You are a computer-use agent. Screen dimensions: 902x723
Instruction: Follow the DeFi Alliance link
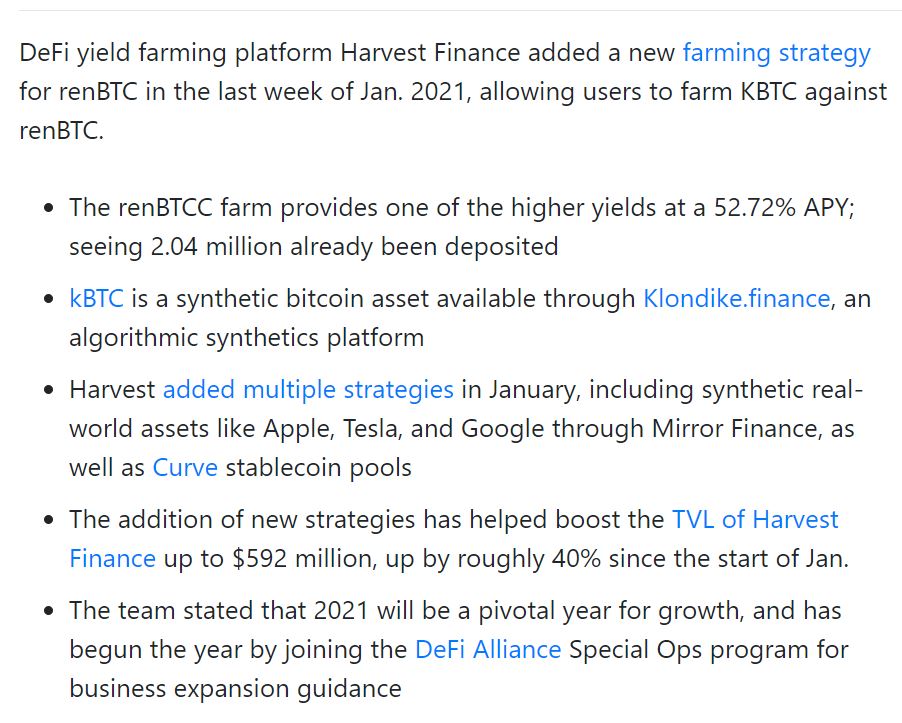tap(488, 649)
